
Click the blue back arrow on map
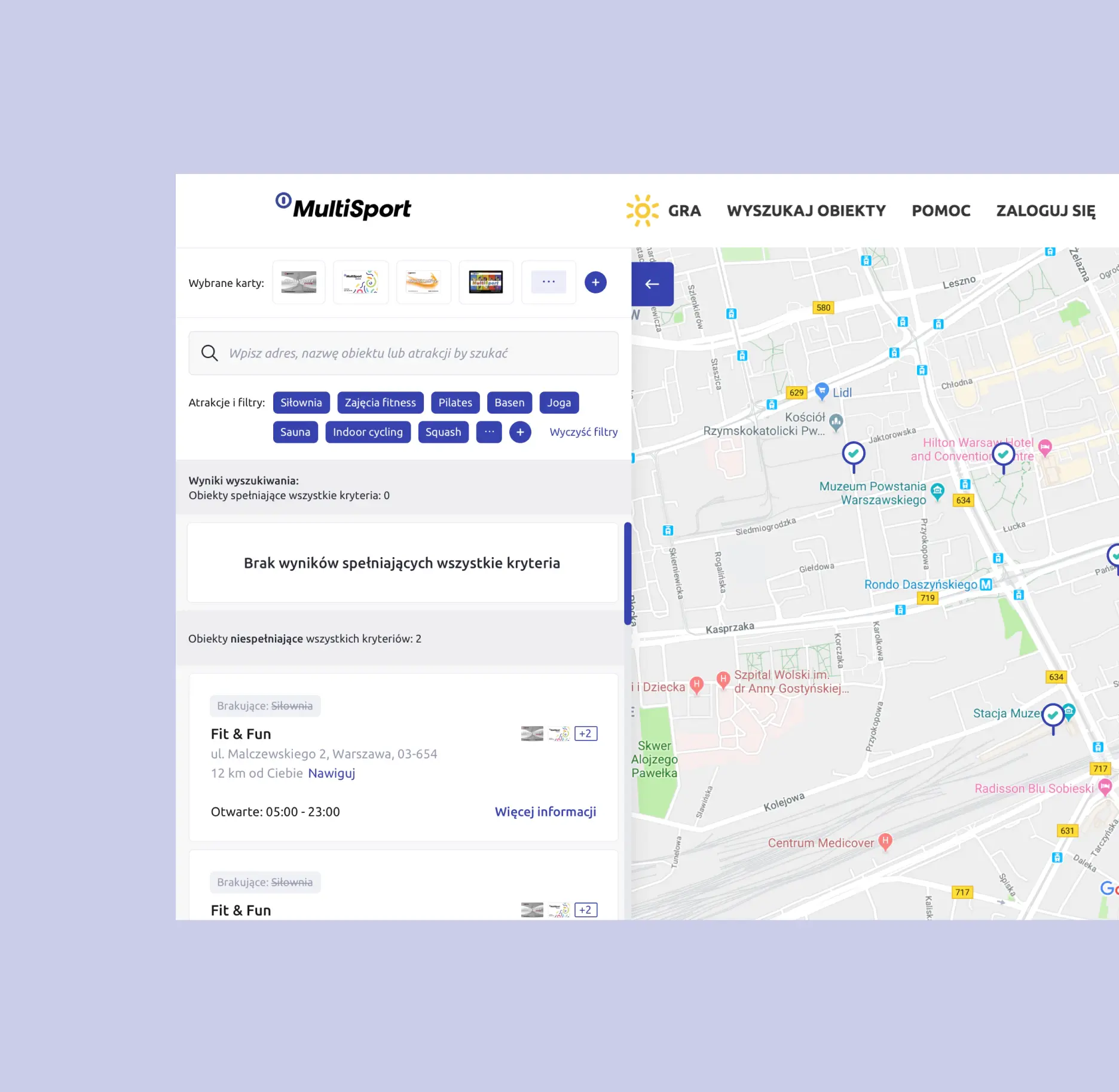click(652, 284)
